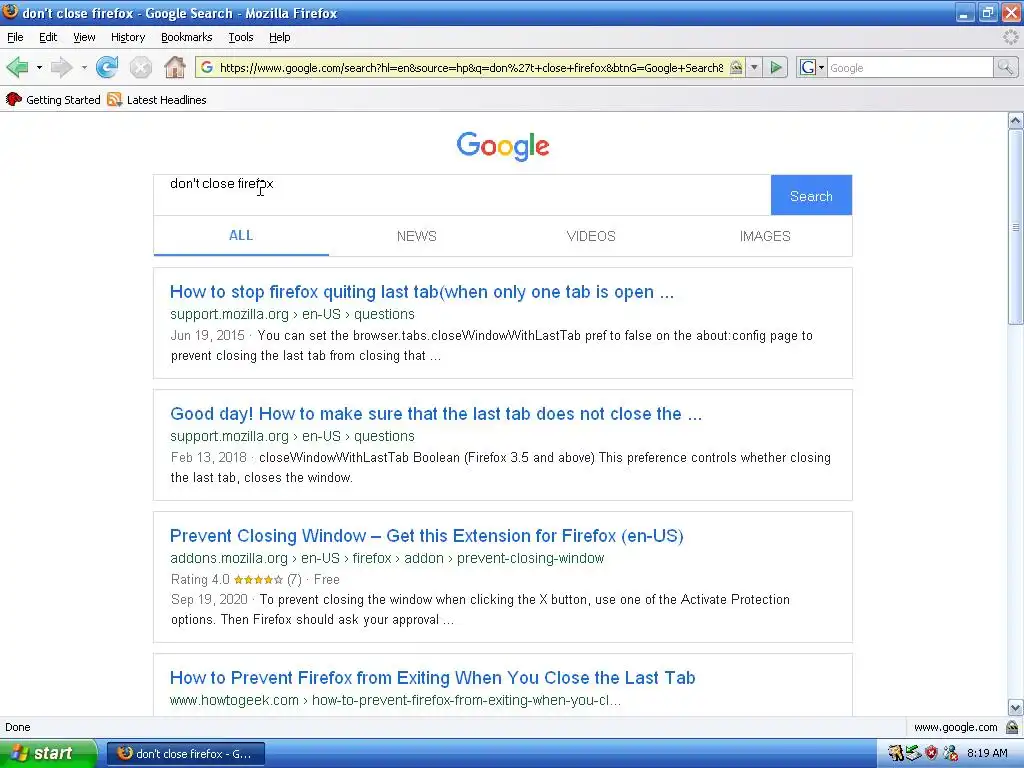This screenshot has height=768, width=1024.
Task: Click the scrollbar up arrow
Action: click(1015, 120)
